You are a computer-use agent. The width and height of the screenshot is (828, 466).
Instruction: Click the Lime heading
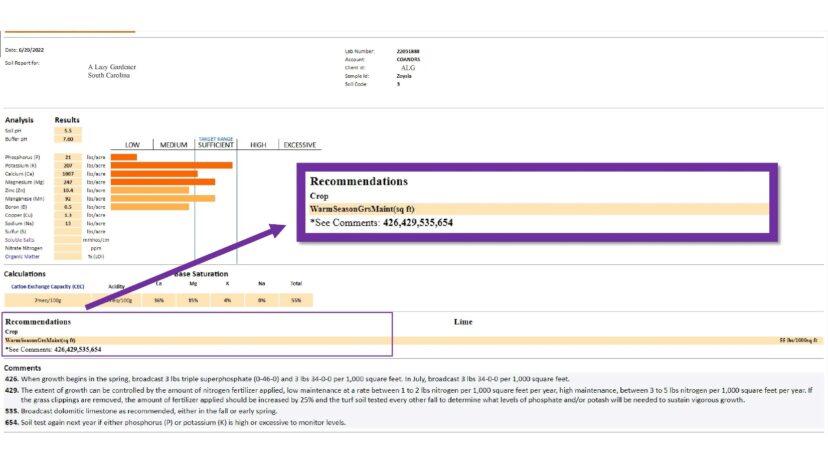pyautogui.click(x=463, y=321)
